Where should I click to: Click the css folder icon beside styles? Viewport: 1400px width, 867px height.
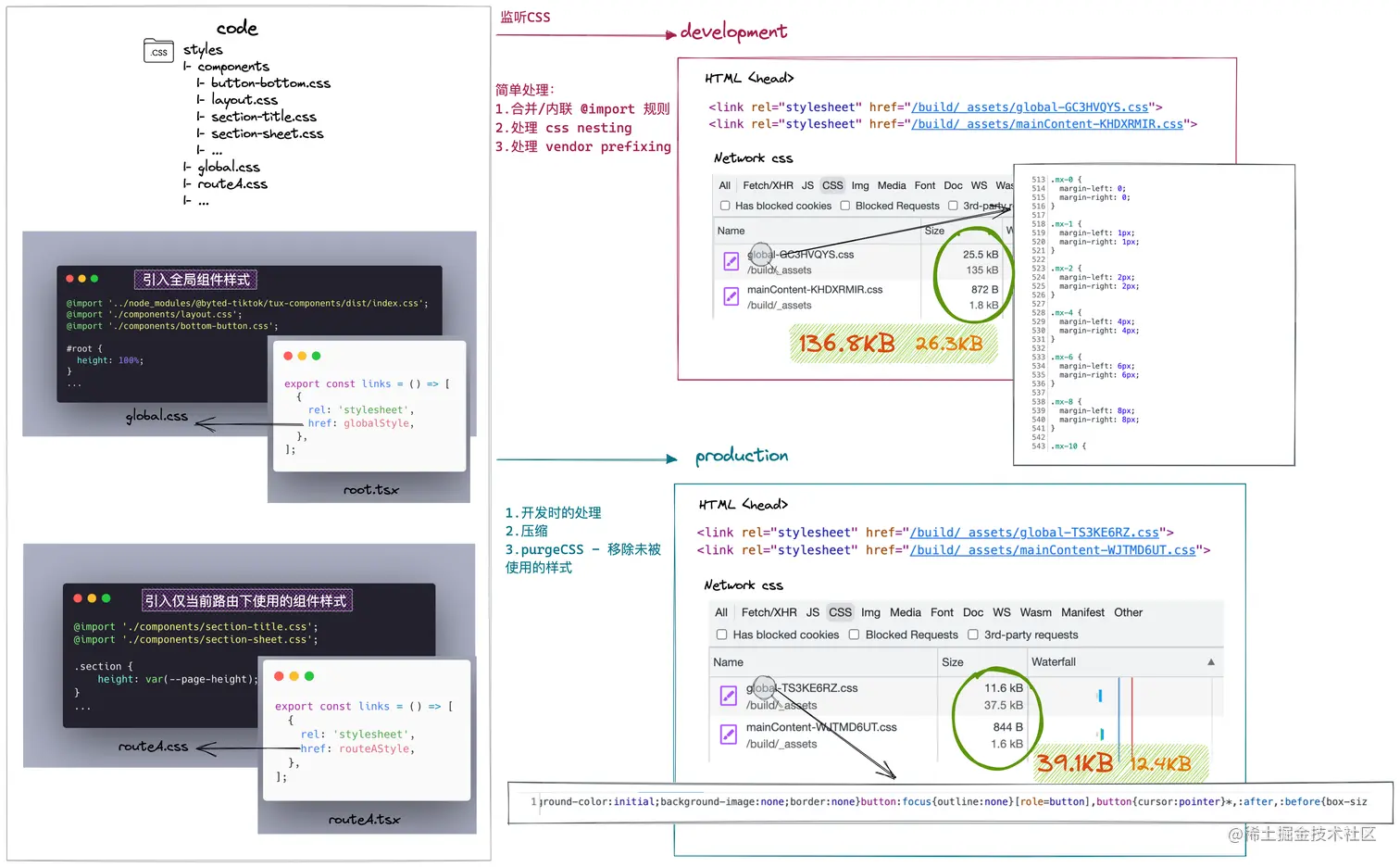click(x=158, y=51)
